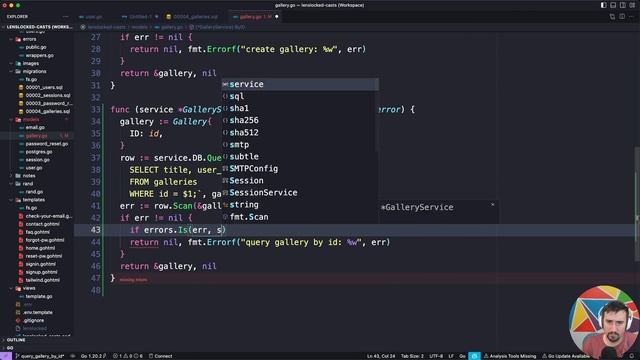Expand the images folder
Image resolution: width=640 pixels, height=360 pixels.
(x=31, y=63)
